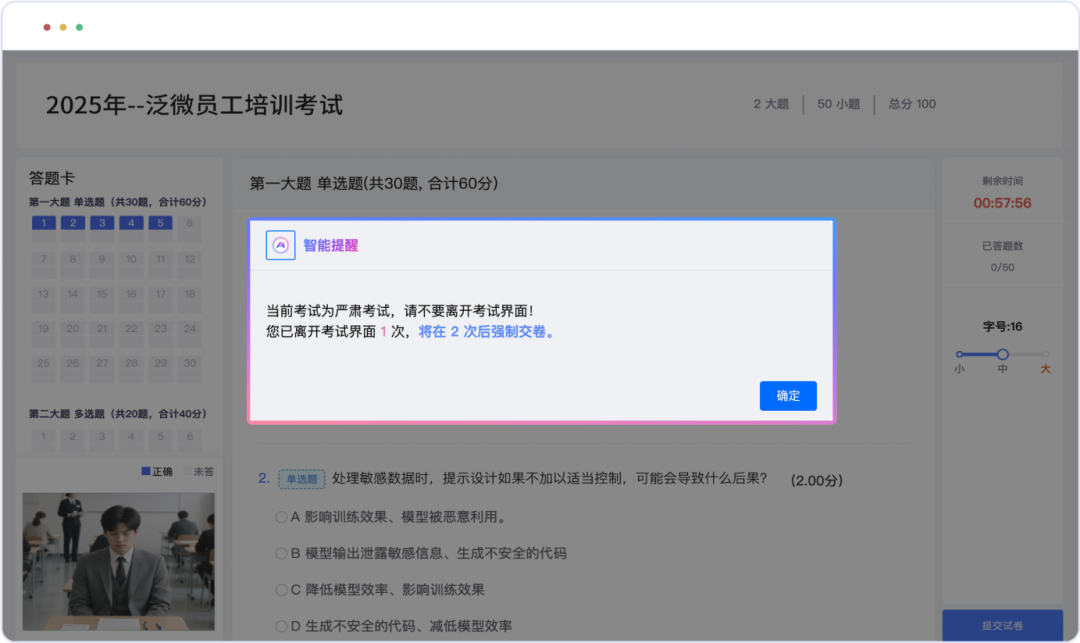
Task: Jump to question 30 on the answer card
Action: [x=189, y=365]
